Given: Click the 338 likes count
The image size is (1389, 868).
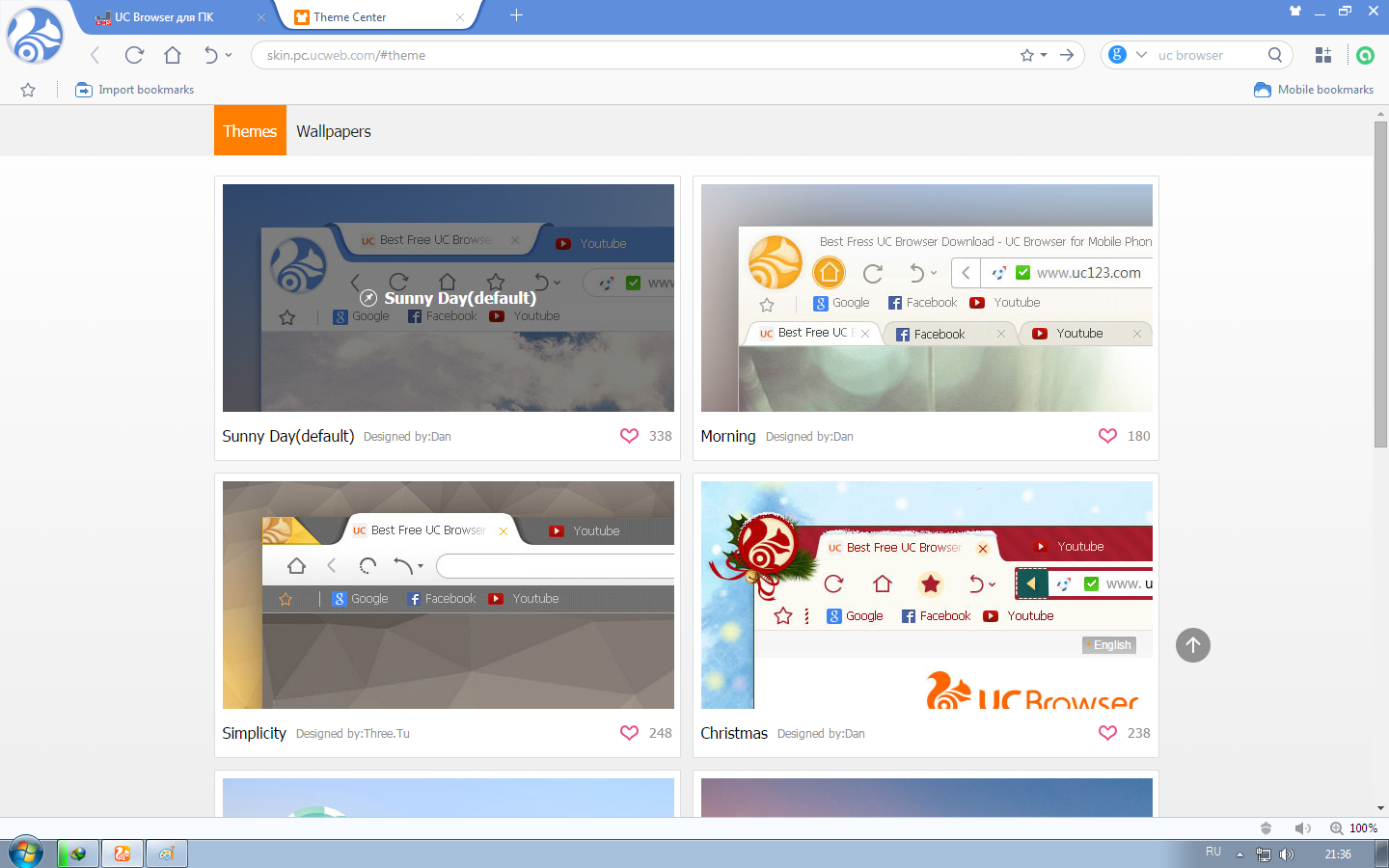Looking at the screenshot, I should click(x=661, y=436).
